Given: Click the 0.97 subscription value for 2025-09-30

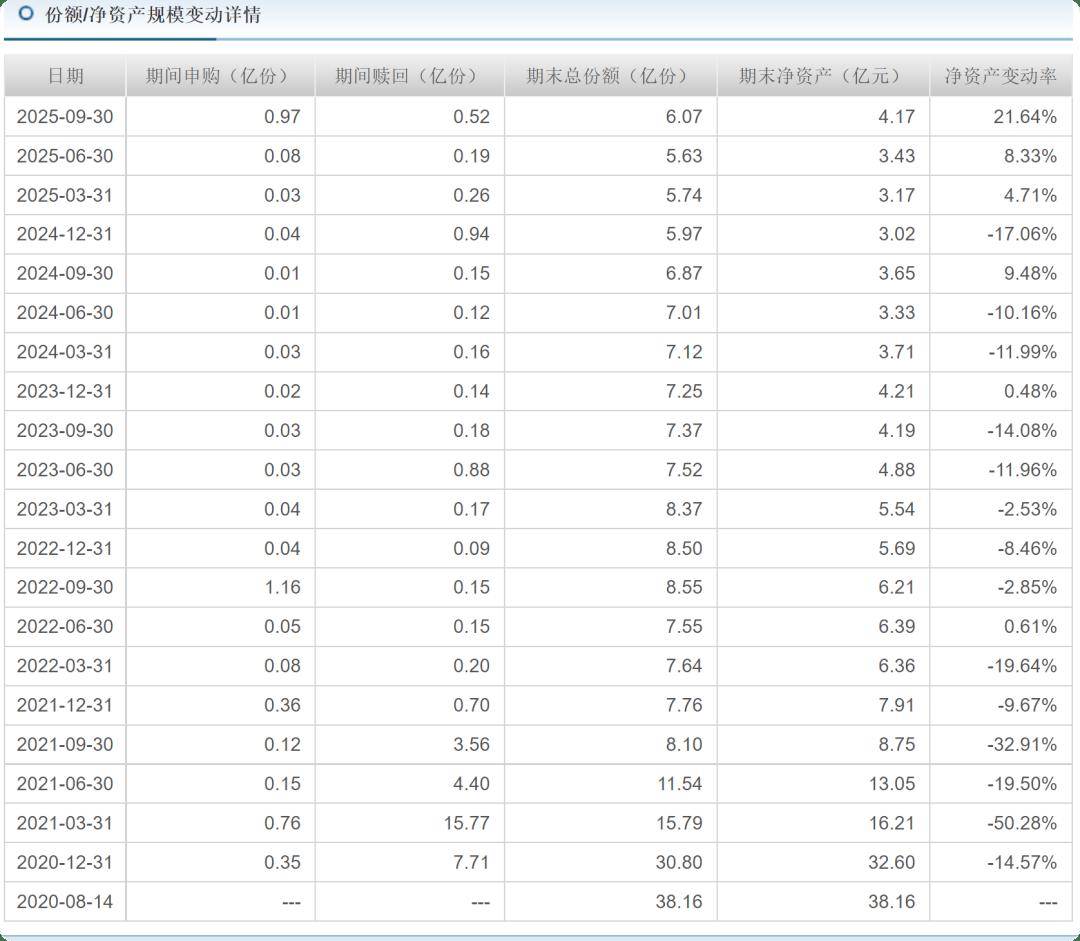Looking at the screenshot, I should click(x=282, y=117).
